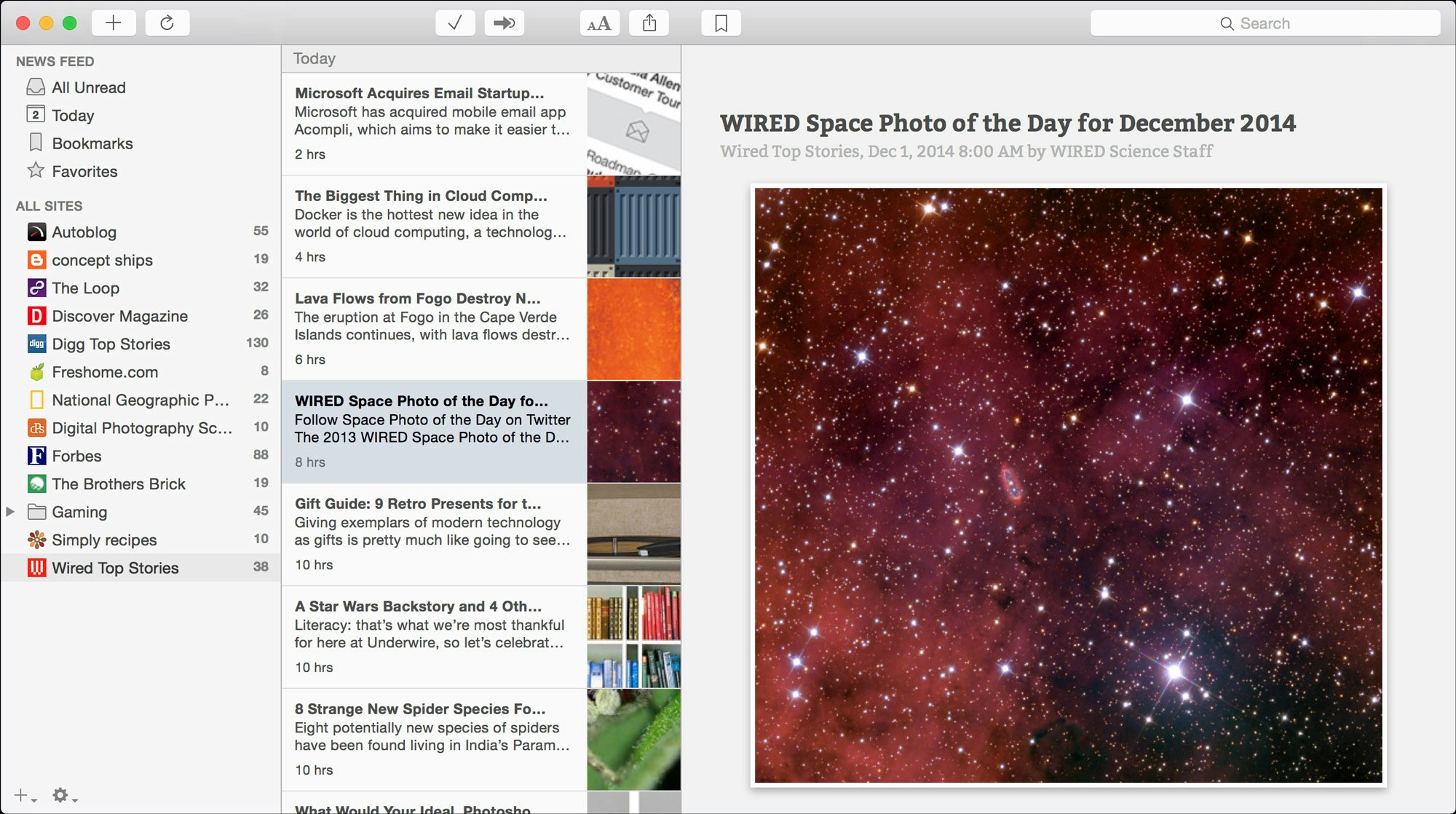Open the Favorites section
The width and height of the screenshot is (1456, 814).
[x=84, y=171]
